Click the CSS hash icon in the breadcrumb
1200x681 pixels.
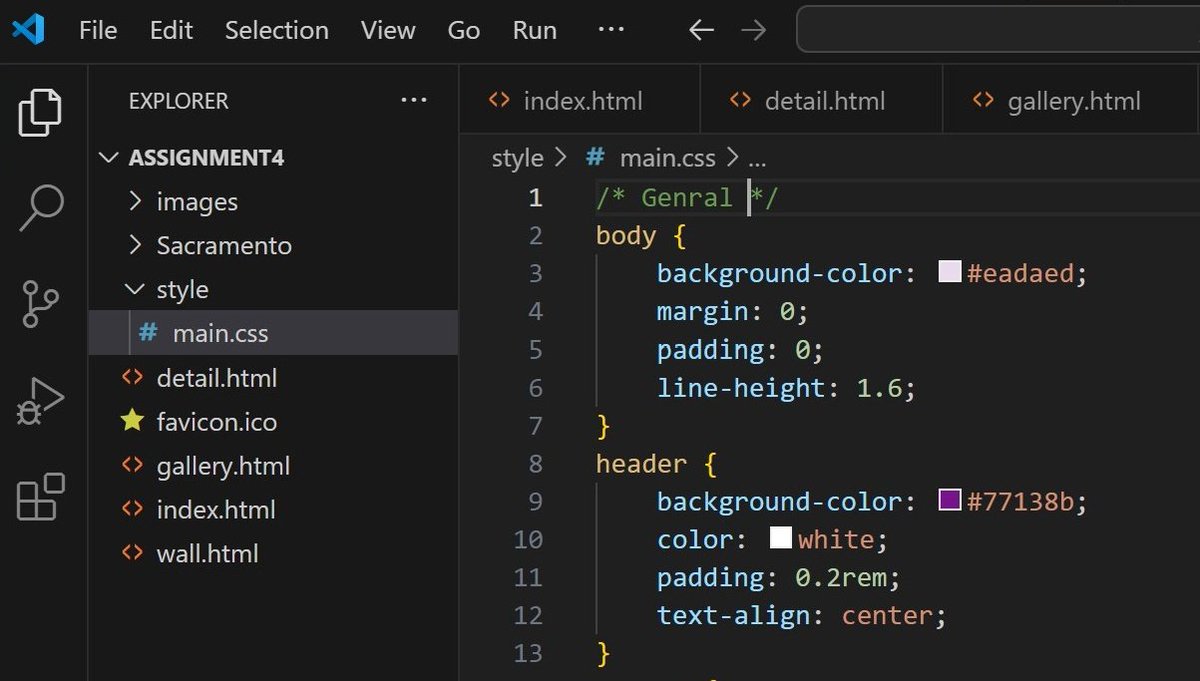[x=595, y=157]
